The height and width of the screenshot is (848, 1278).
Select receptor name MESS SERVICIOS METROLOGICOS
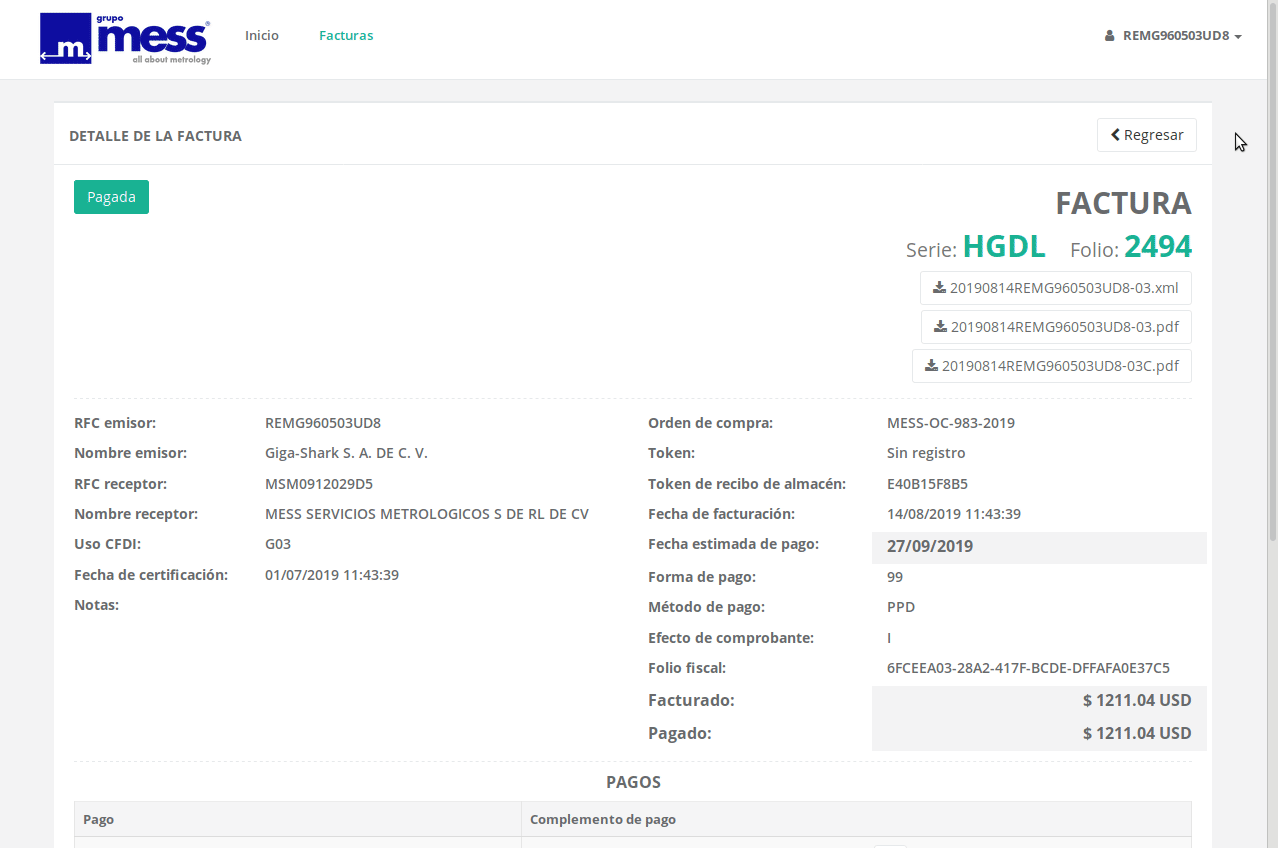[x=427, y=514]
